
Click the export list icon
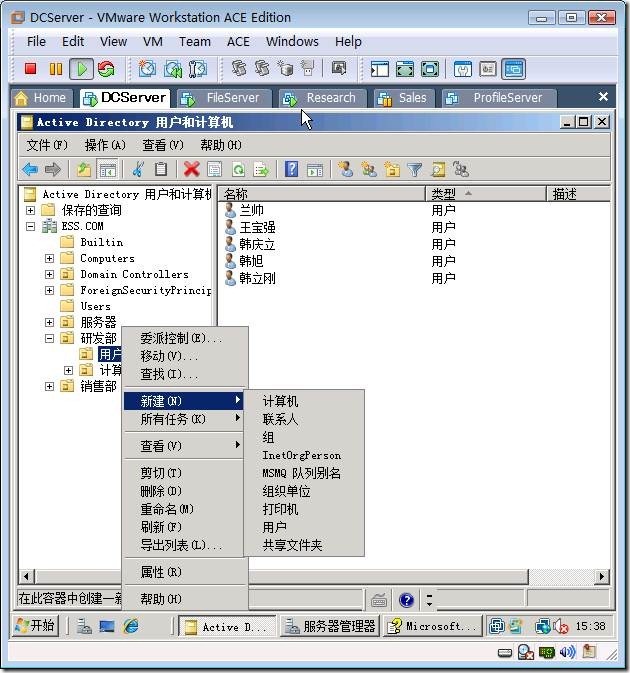point(261,169)
